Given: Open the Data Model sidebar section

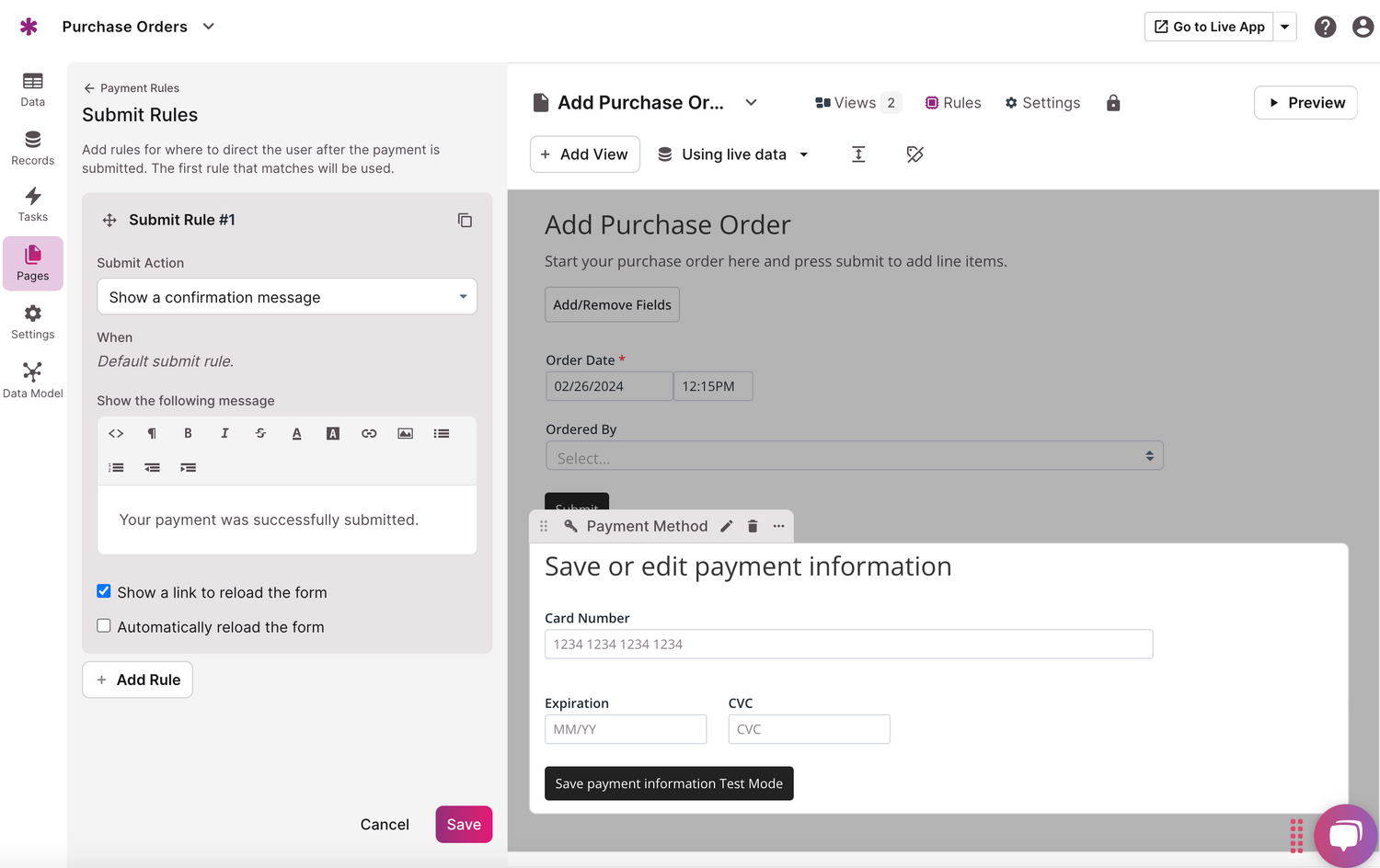Looking at the screenshot, I should point(32,378).
